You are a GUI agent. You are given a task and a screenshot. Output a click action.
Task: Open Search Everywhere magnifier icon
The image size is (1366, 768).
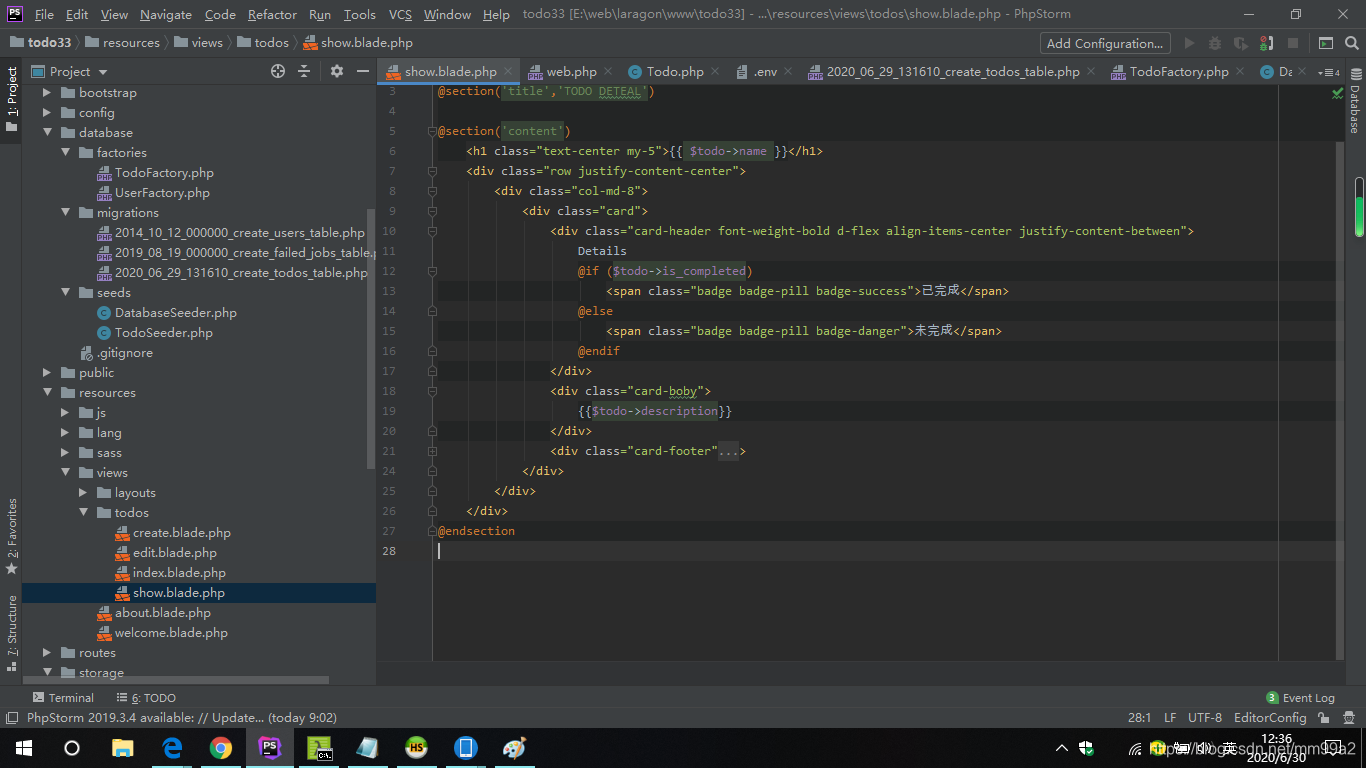tap(1351, 43)
